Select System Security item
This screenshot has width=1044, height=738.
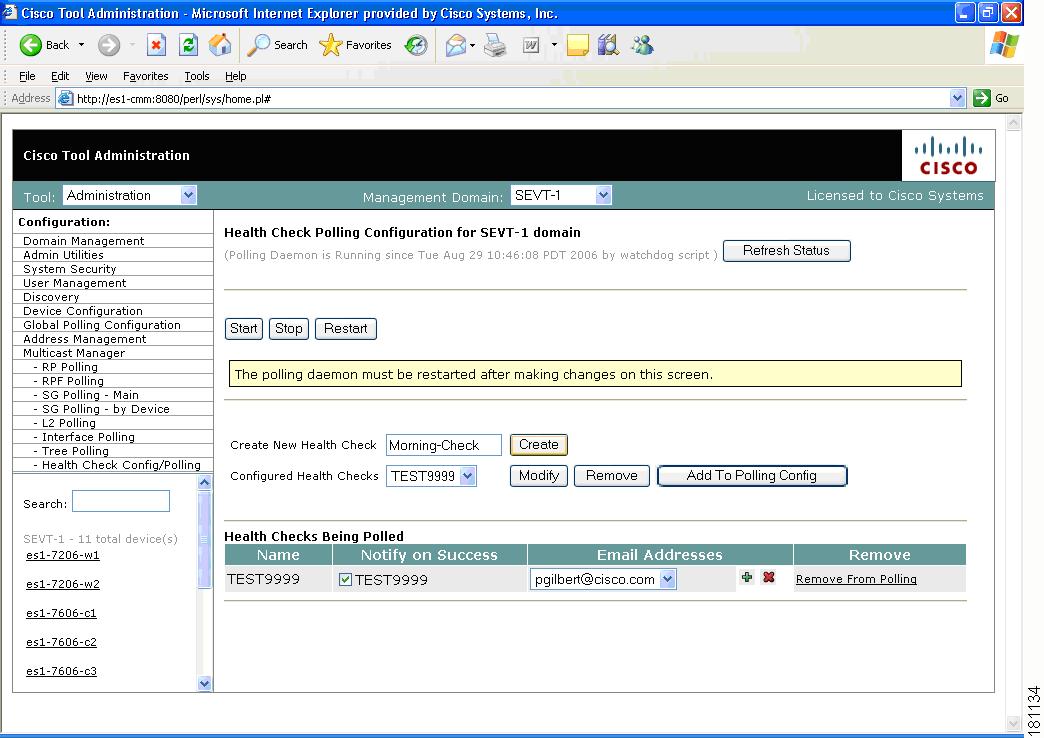pos(69,269)
